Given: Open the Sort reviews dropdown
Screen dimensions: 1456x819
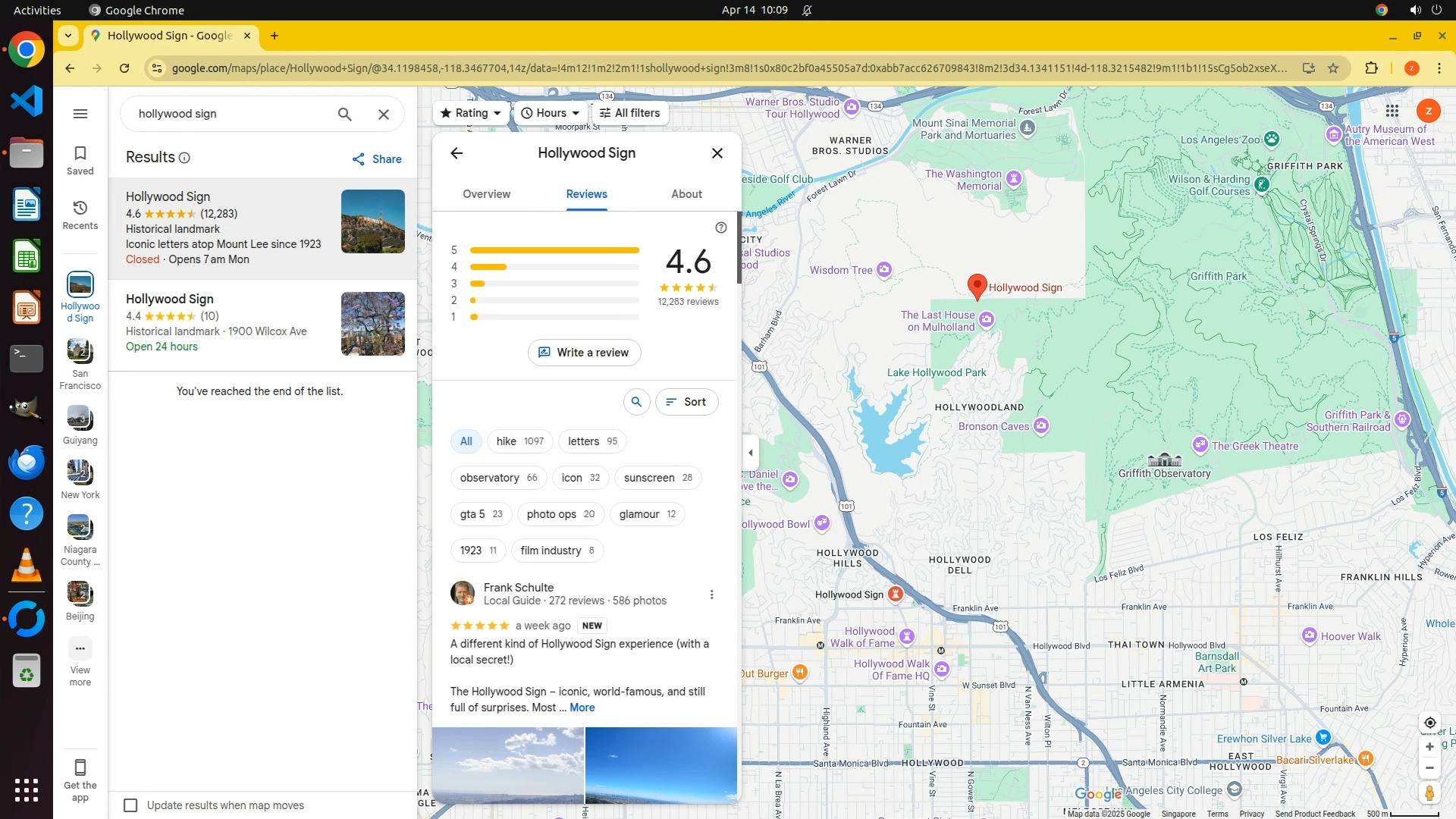Looking at the screenshot, I should pyautogui.click(x=686, y=402).
